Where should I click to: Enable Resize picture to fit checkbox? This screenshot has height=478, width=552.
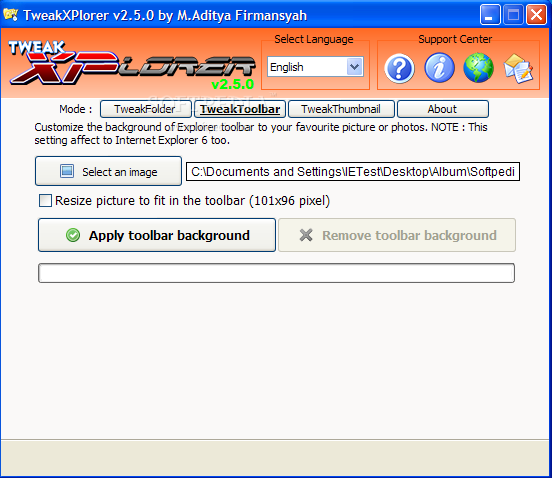tap(45, 201)
